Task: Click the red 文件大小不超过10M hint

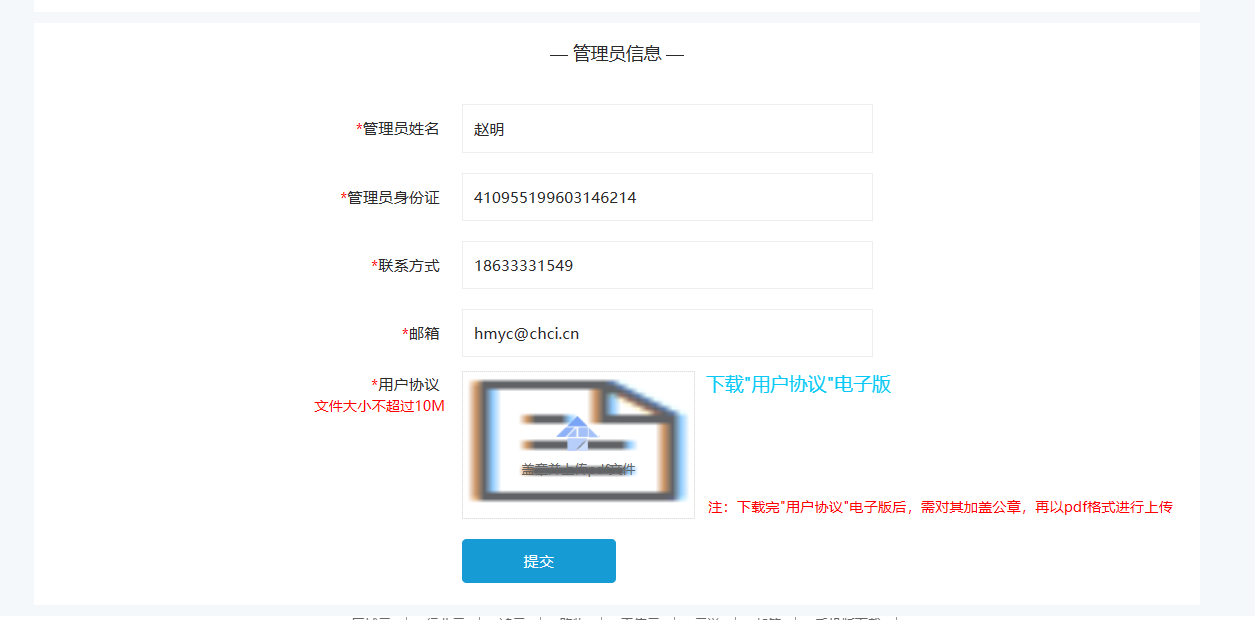Action: [x=379, y=406]
